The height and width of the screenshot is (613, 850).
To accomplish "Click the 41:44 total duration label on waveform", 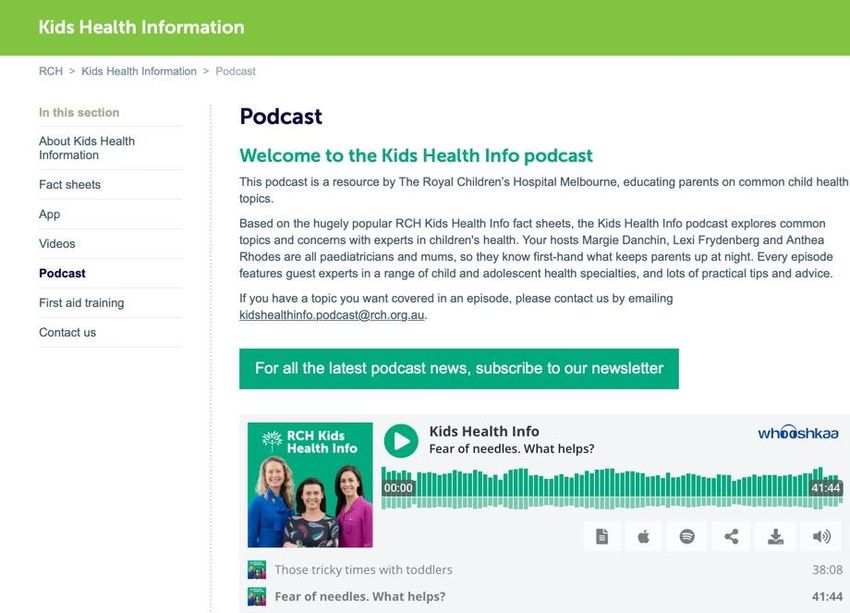I will pyautogui.click(x=826, y=488).
